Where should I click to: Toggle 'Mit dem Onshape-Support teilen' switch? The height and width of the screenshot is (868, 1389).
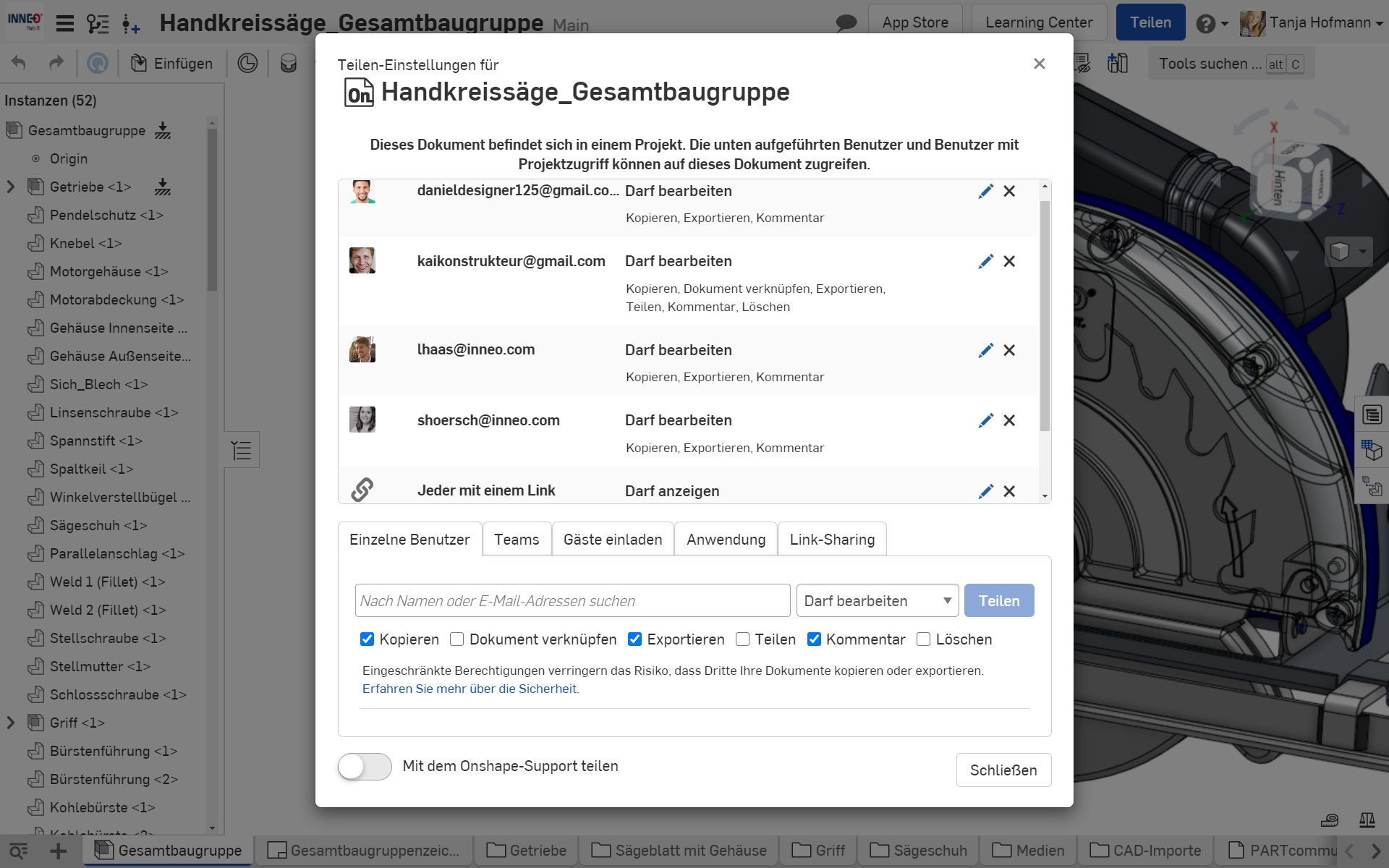click(x=365, y=767)
